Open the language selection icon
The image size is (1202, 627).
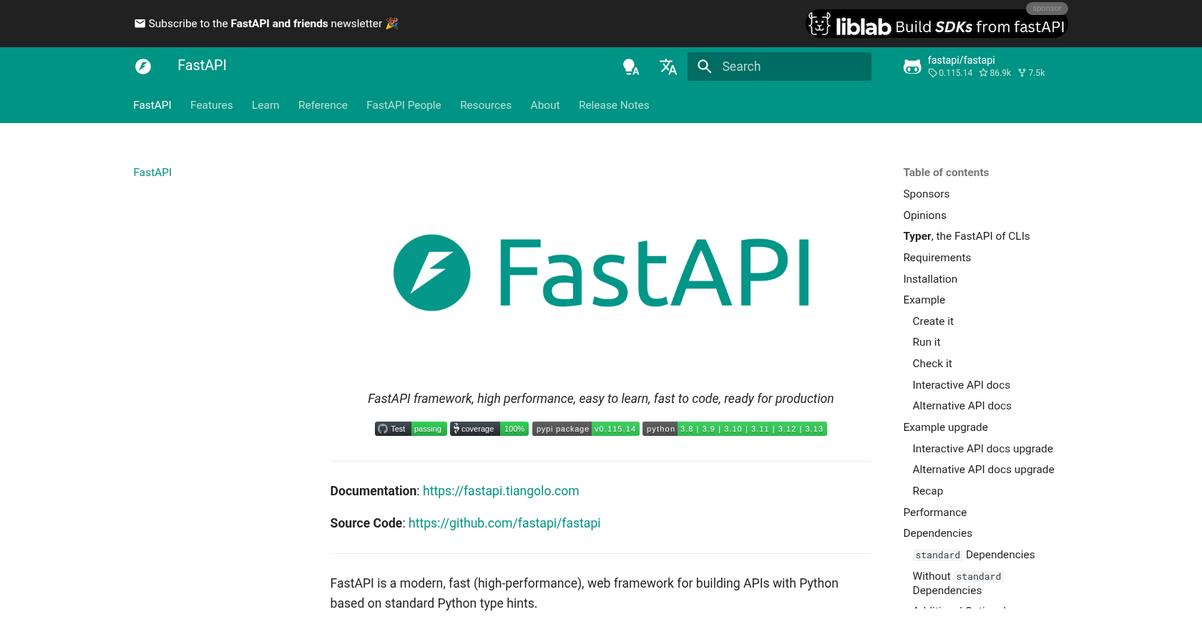668,67
